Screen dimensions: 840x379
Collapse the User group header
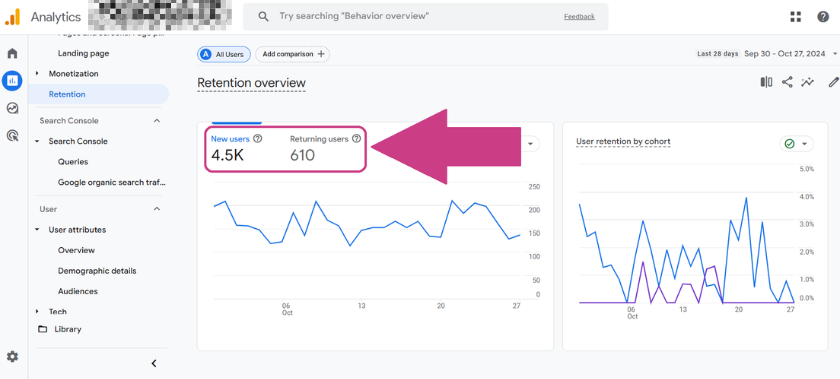[x=157, y=209]
